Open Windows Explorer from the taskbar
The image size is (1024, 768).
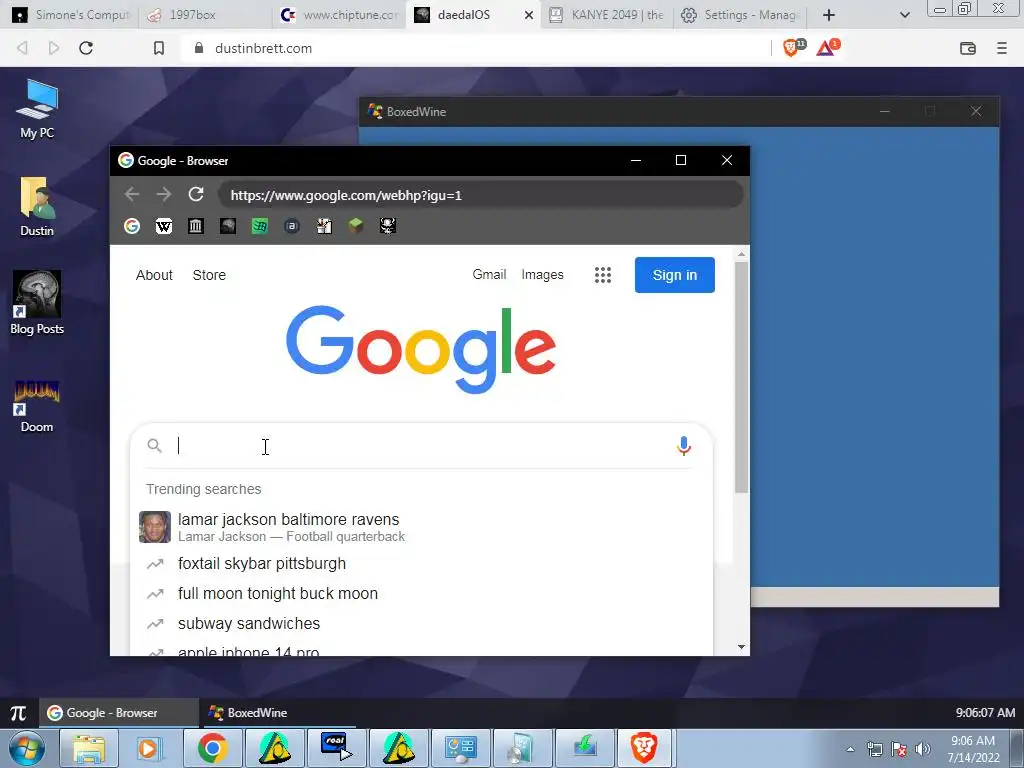[89, 748]
